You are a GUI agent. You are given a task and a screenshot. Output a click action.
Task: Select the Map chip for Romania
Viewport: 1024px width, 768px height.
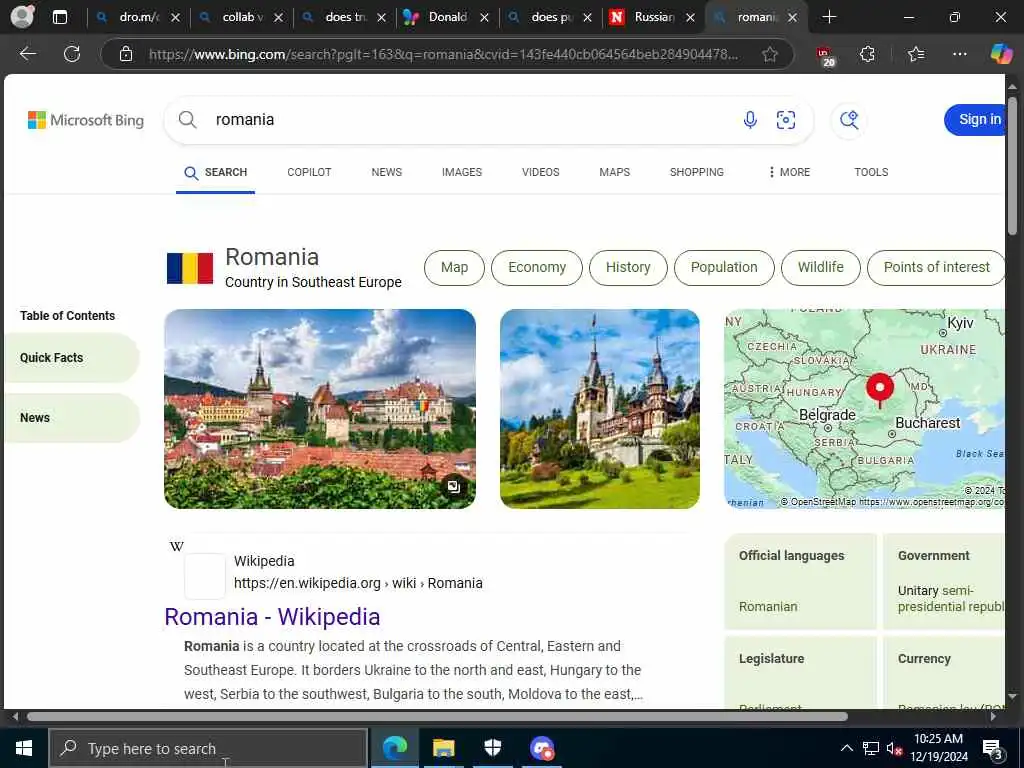coord(455,268)
